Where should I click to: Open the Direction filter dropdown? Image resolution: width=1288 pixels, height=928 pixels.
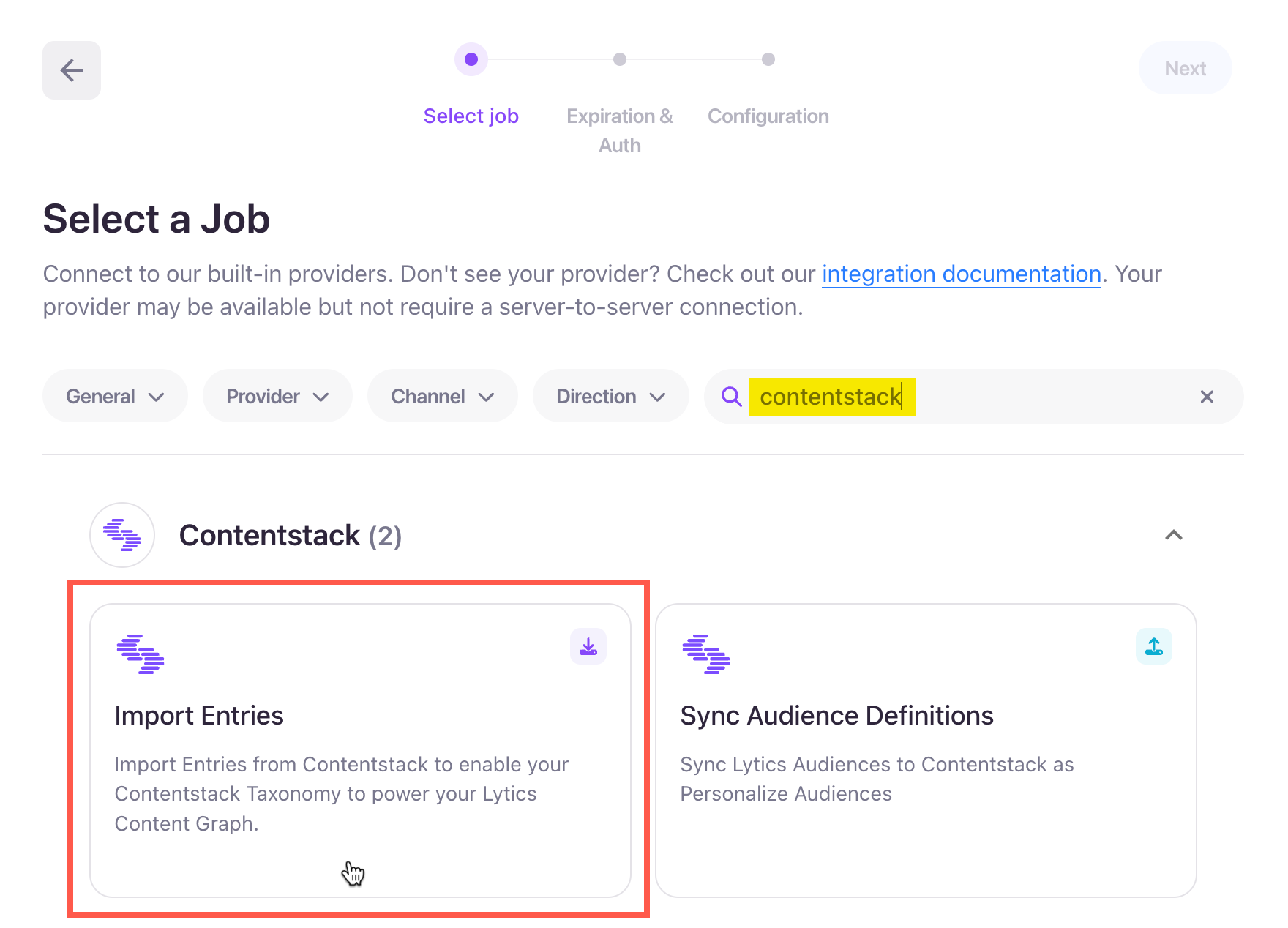click(611, 396)
